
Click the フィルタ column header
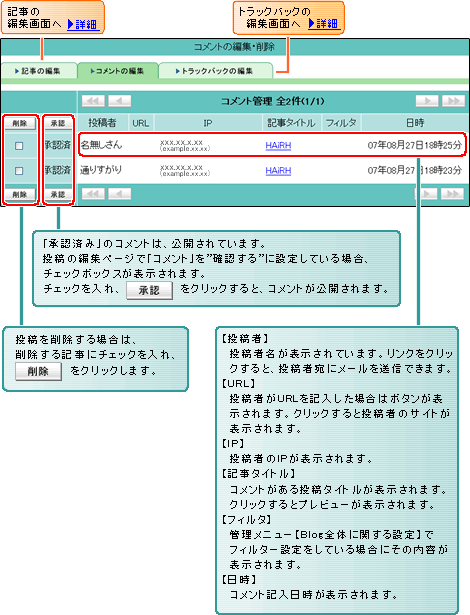point(341,123)
